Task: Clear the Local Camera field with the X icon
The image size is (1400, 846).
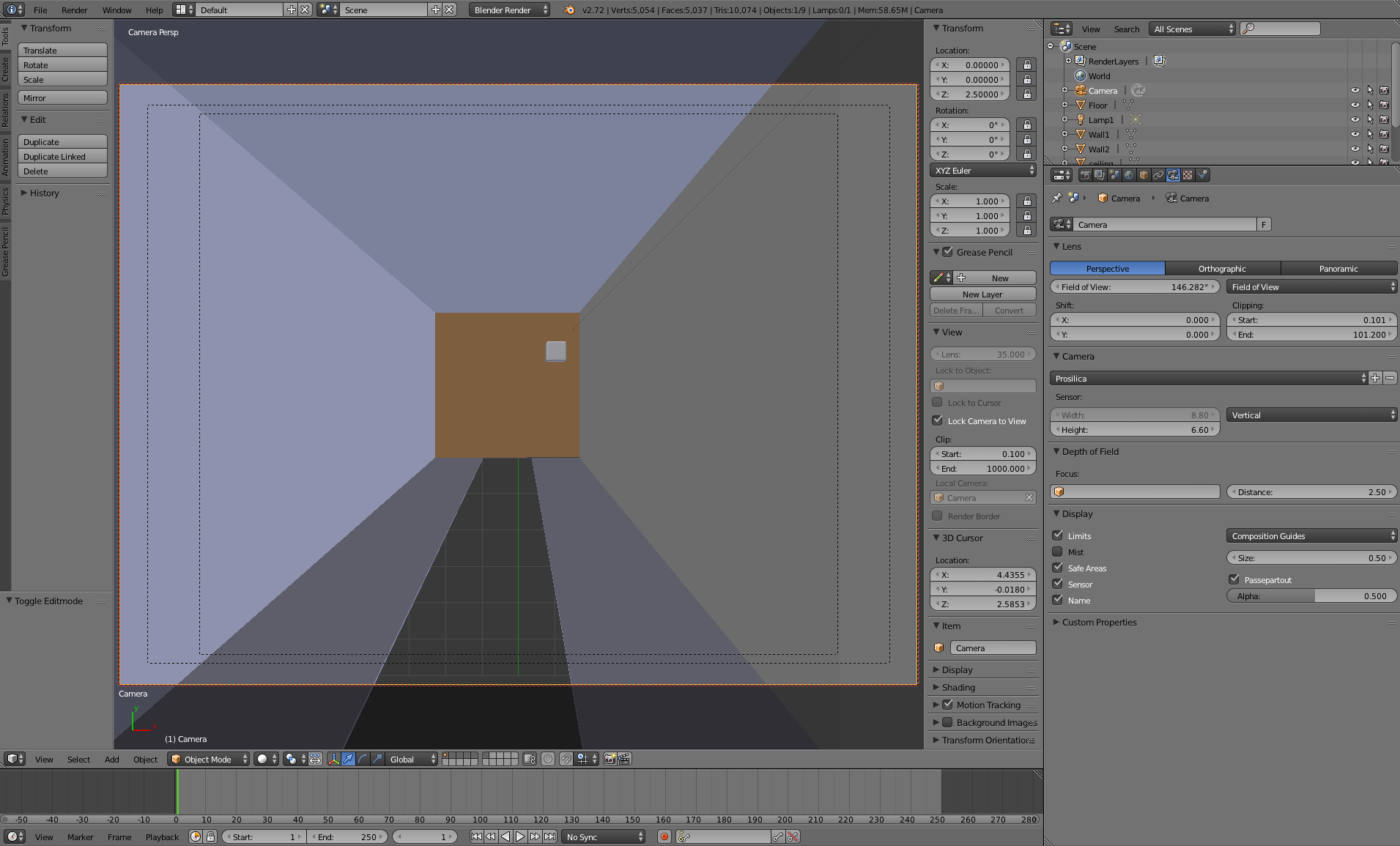Action: [x=1029, y=497]
